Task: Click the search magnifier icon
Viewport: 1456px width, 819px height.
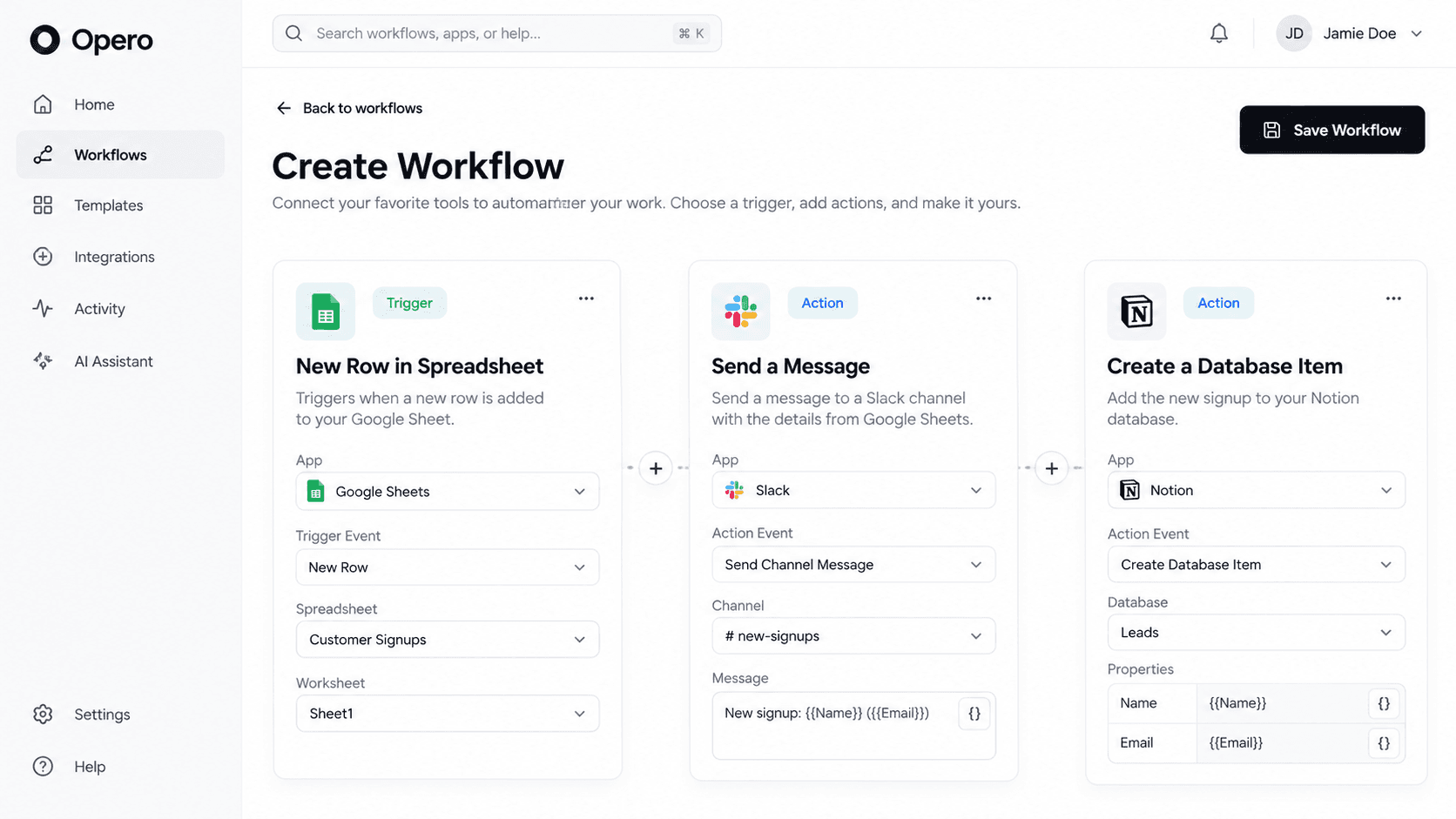Action: point(294,33)
